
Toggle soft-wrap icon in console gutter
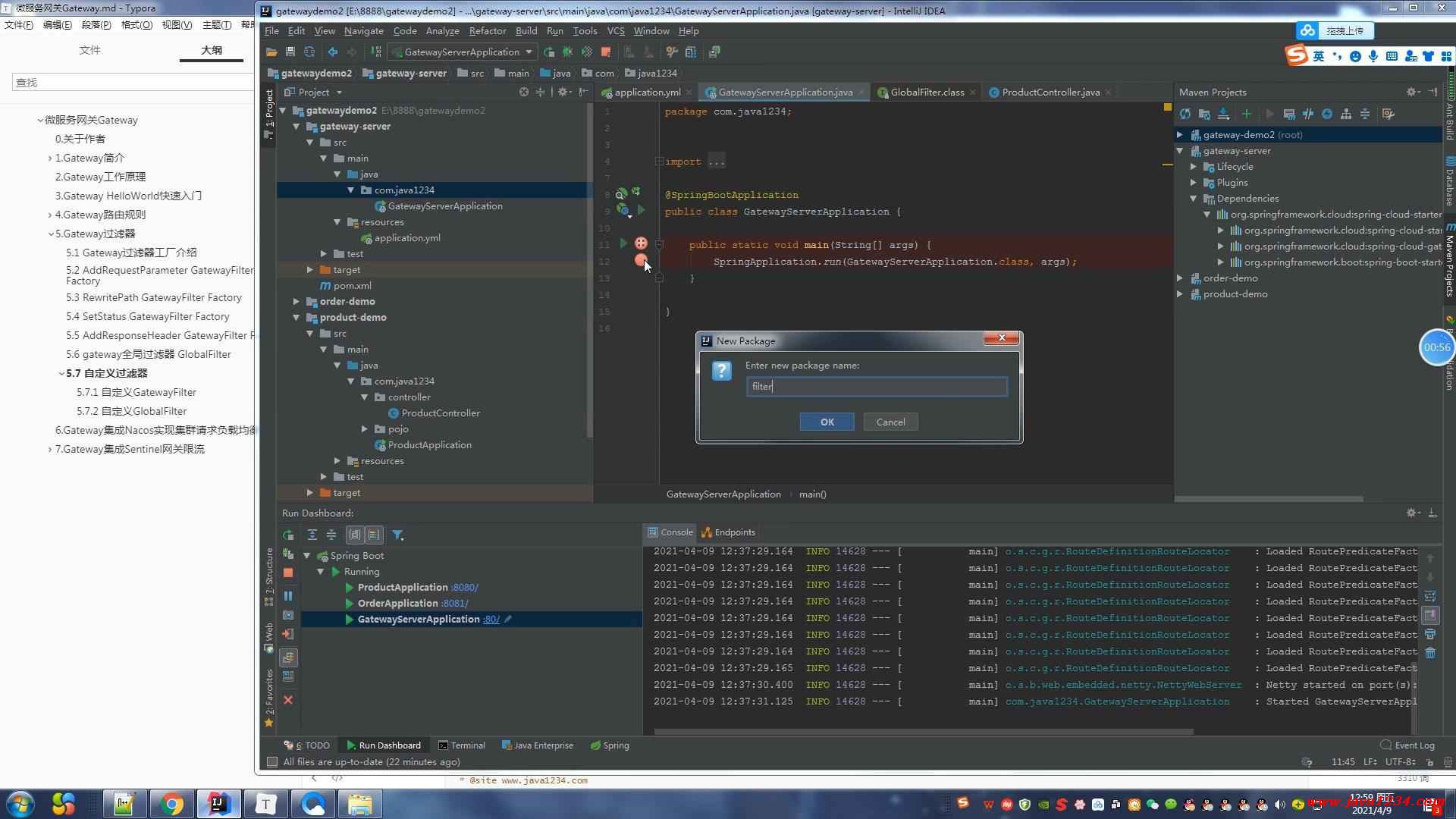tap(1430, 596)
